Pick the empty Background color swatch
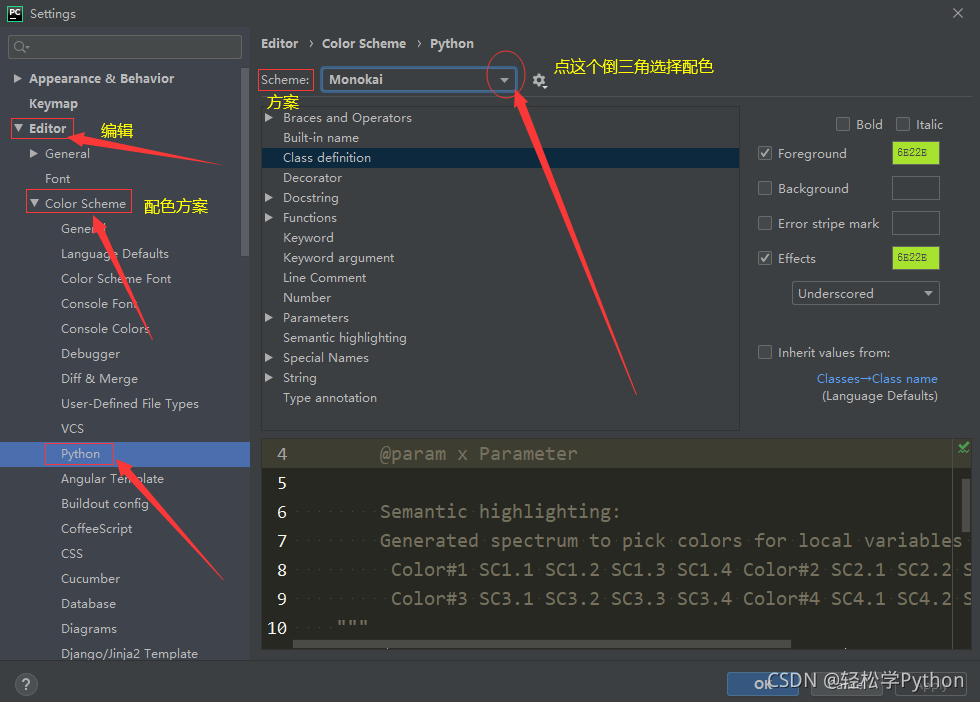Screen dimensions: 980x702 coord(916,188)
